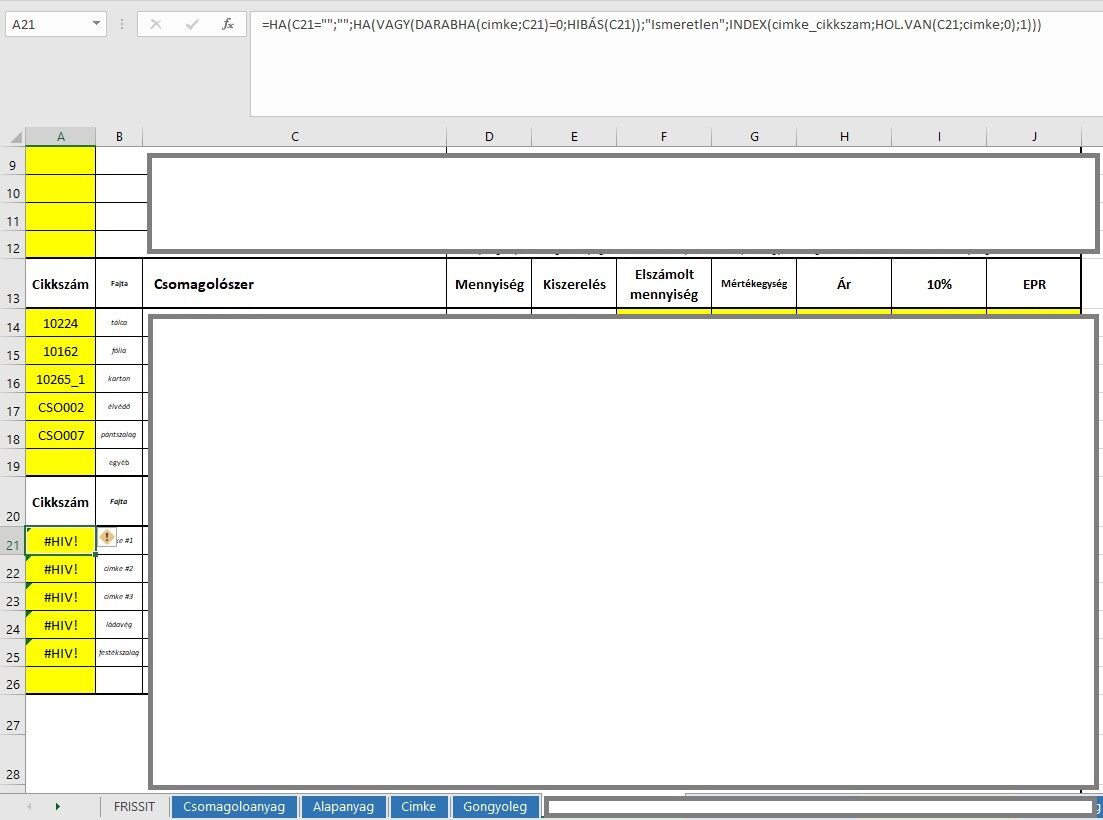The width and height of the screenshot is (1103, 820).
Task: Click the Csomagolószer header cell
Action: point(295,284)
